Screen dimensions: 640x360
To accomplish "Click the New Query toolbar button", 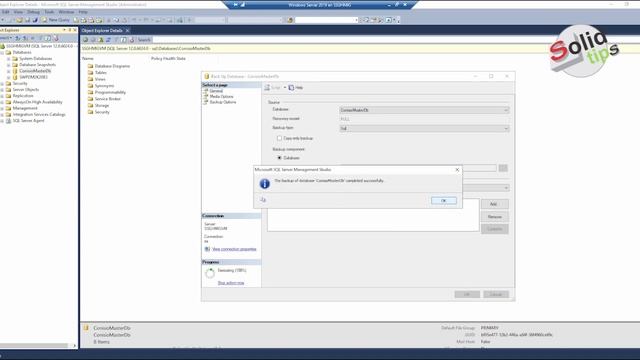I will (56, 20).
